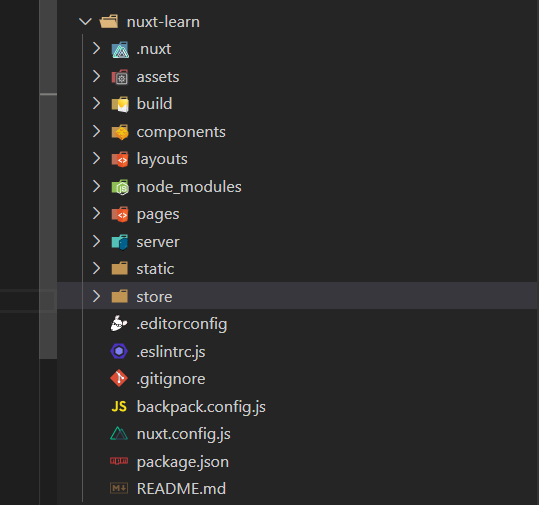Click the components folder icon

coord(120,132)
